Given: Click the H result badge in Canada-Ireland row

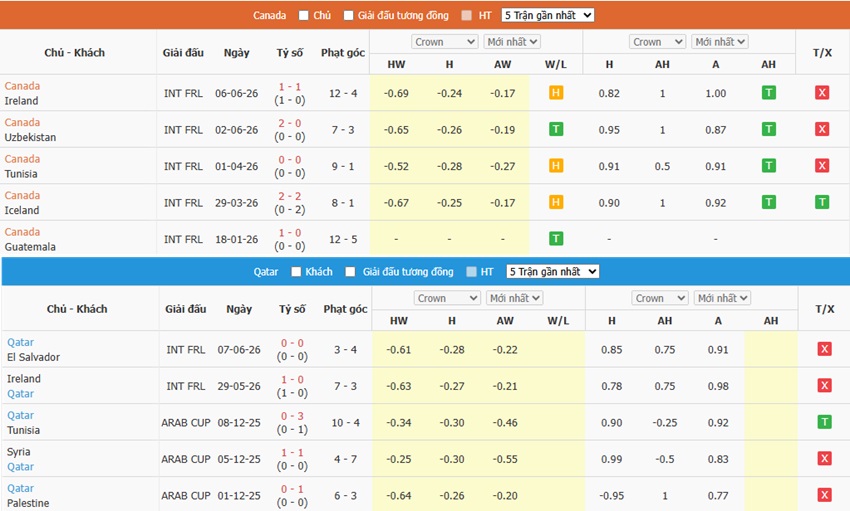Looking at the screenshot, I should (556, 93).
